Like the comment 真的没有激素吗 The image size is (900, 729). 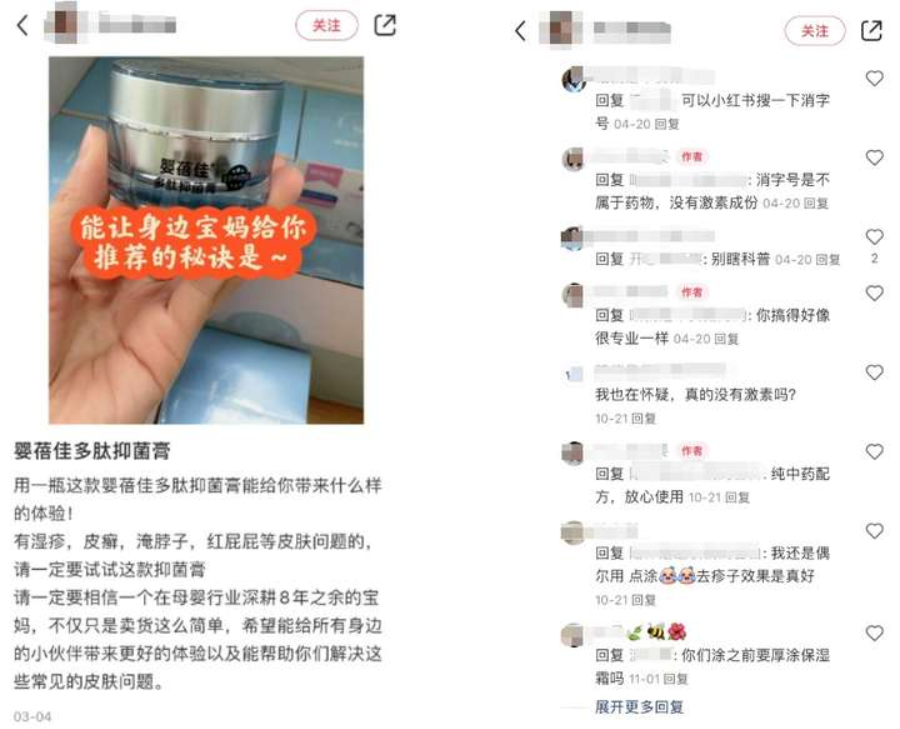tap(874, 373)
